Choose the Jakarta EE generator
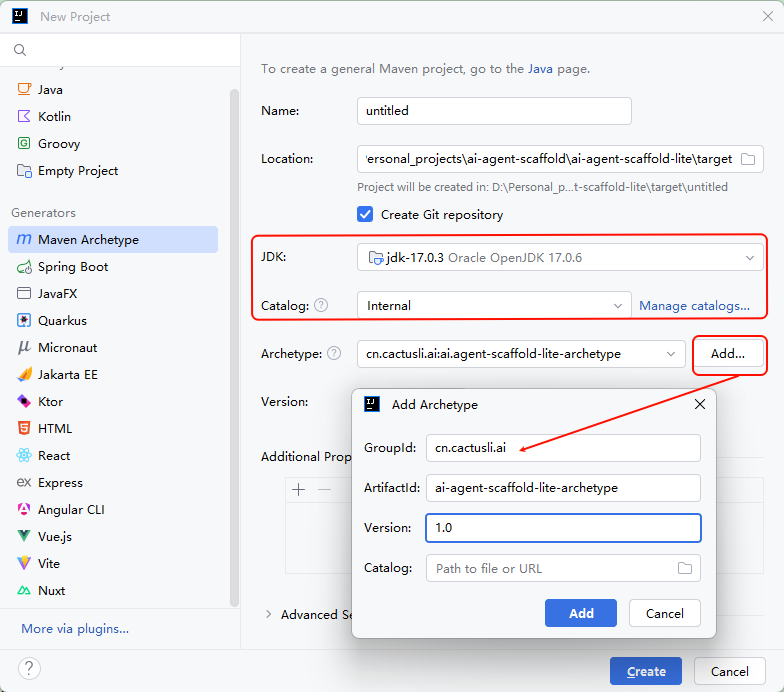The image size is (784, 692). pyautogui.click(x=113, y=374)
